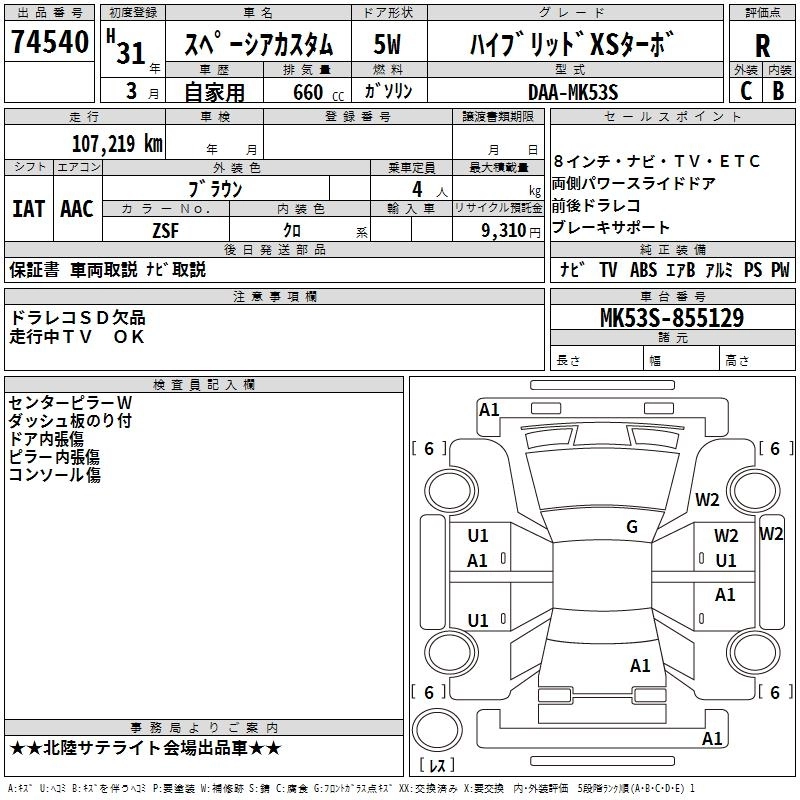Click PS in genuine equipment list

(x=753, y=270)
